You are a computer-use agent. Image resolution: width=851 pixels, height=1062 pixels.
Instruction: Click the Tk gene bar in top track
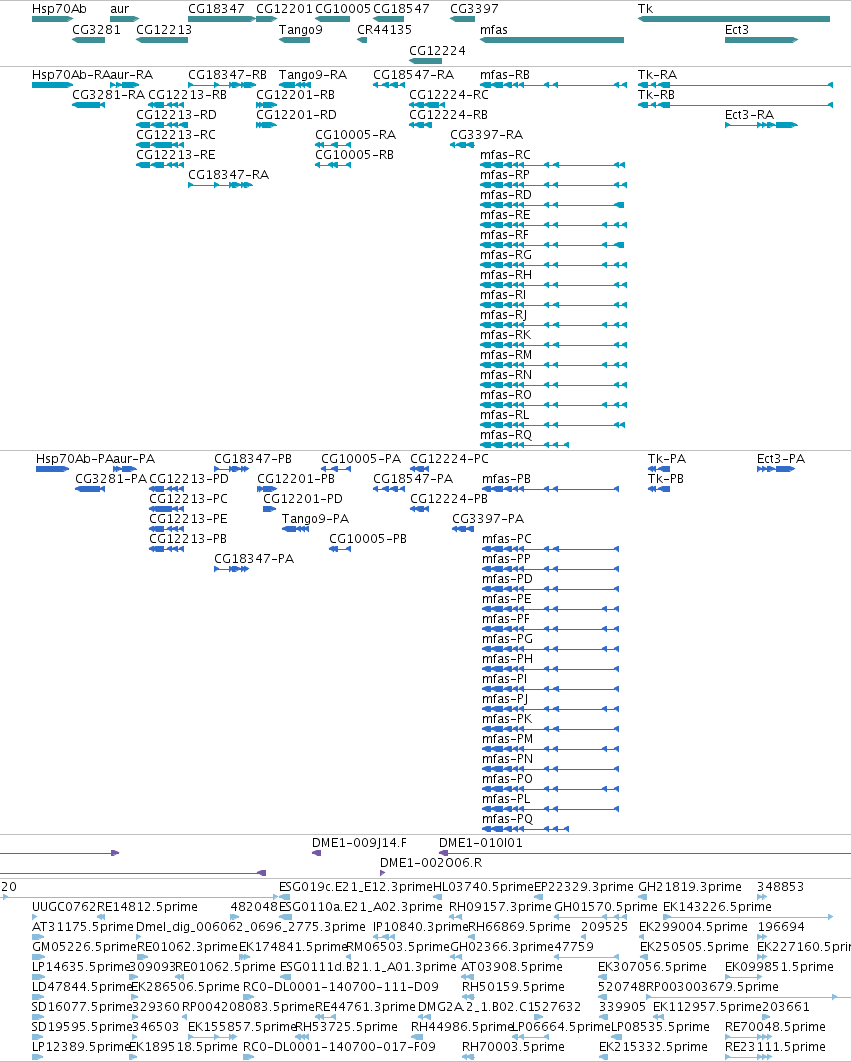(734, 19)
